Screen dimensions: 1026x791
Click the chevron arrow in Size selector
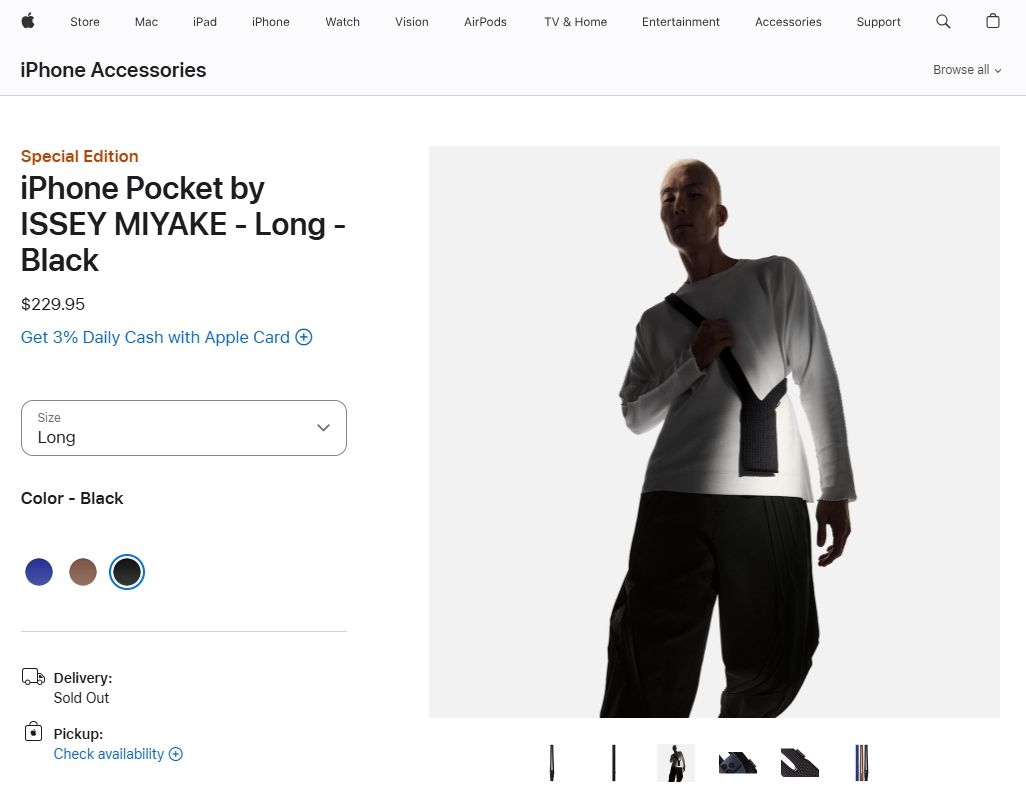(323, 427)
